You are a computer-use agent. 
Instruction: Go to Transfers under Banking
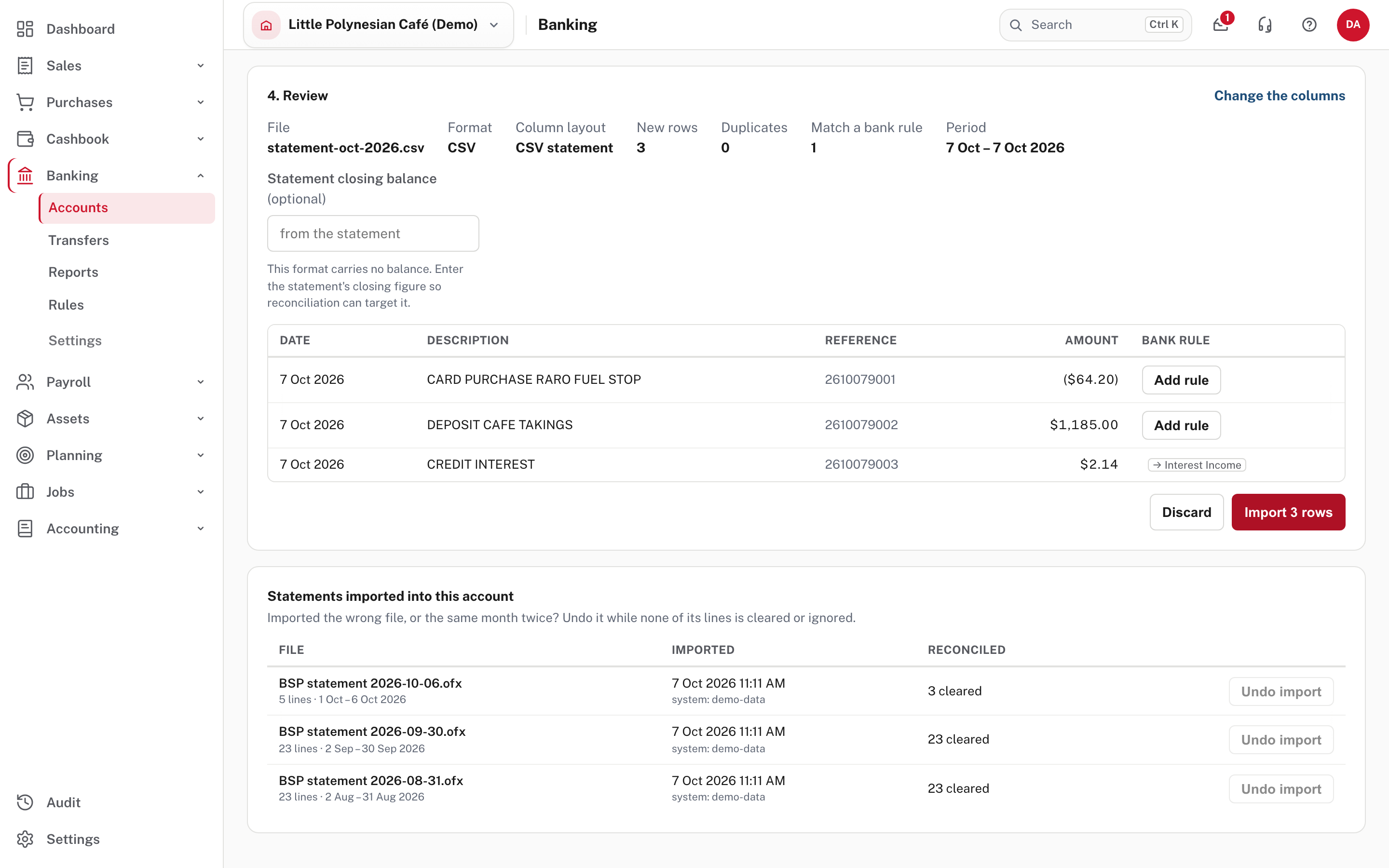pyautogui.click(x=79, y=240)
